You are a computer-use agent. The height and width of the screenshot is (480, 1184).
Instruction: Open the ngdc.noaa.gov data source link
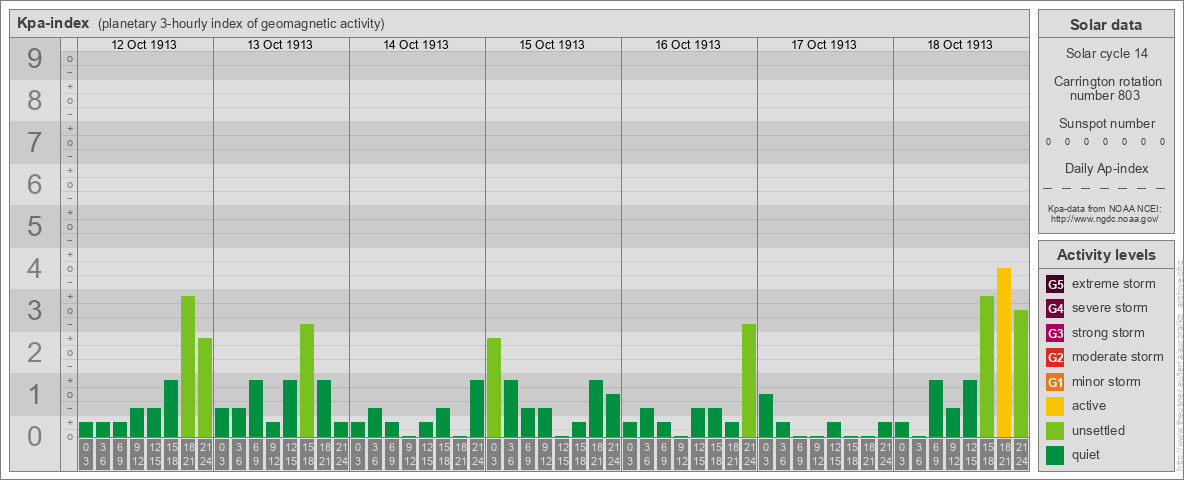coord(1103,218)
